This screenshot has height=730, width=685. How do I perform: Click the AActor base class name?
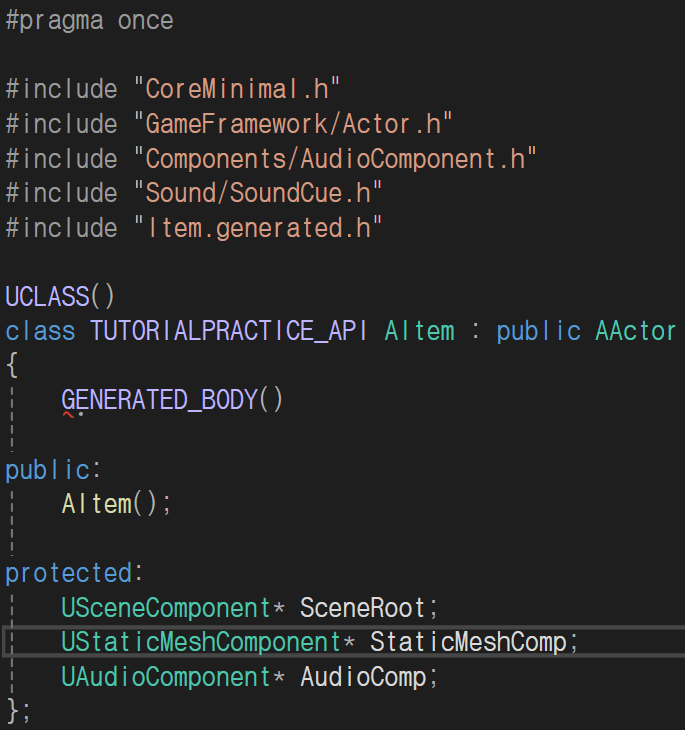click(x=636, y=331)
